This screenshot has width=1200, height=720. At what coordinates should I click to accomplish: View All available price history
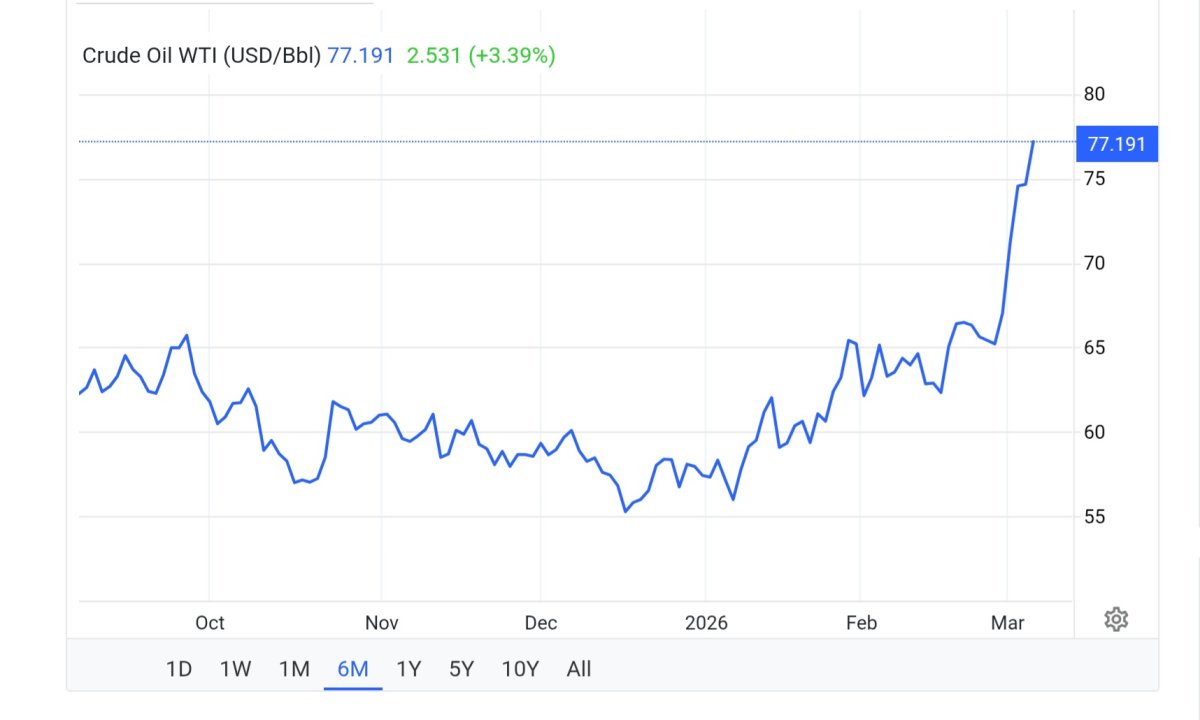pos(579,669)
